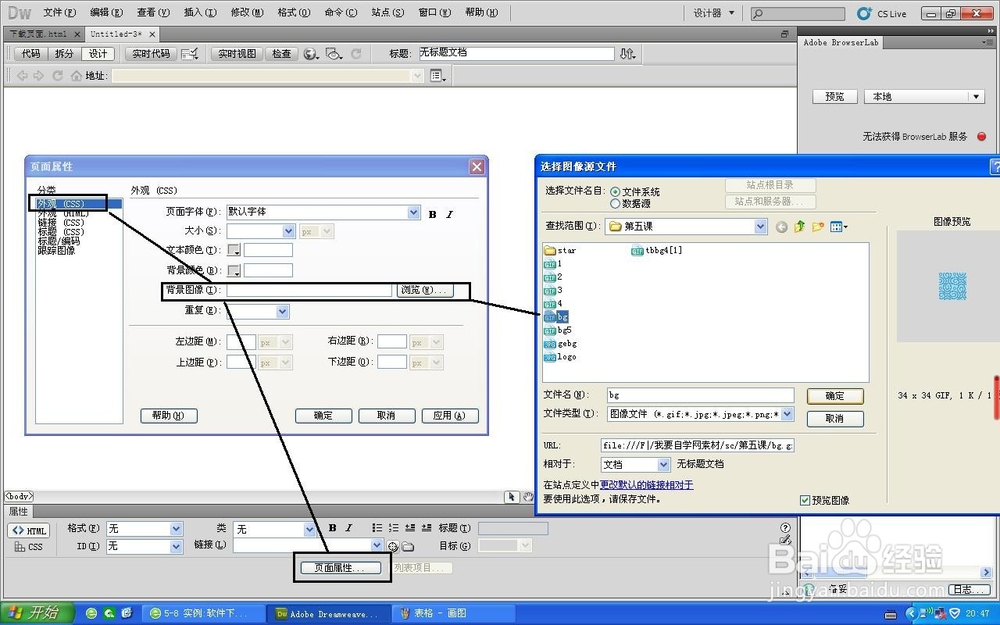
Task: Switch to the Adobe Dreamweaver taskbar item
Action: [327, 614]
